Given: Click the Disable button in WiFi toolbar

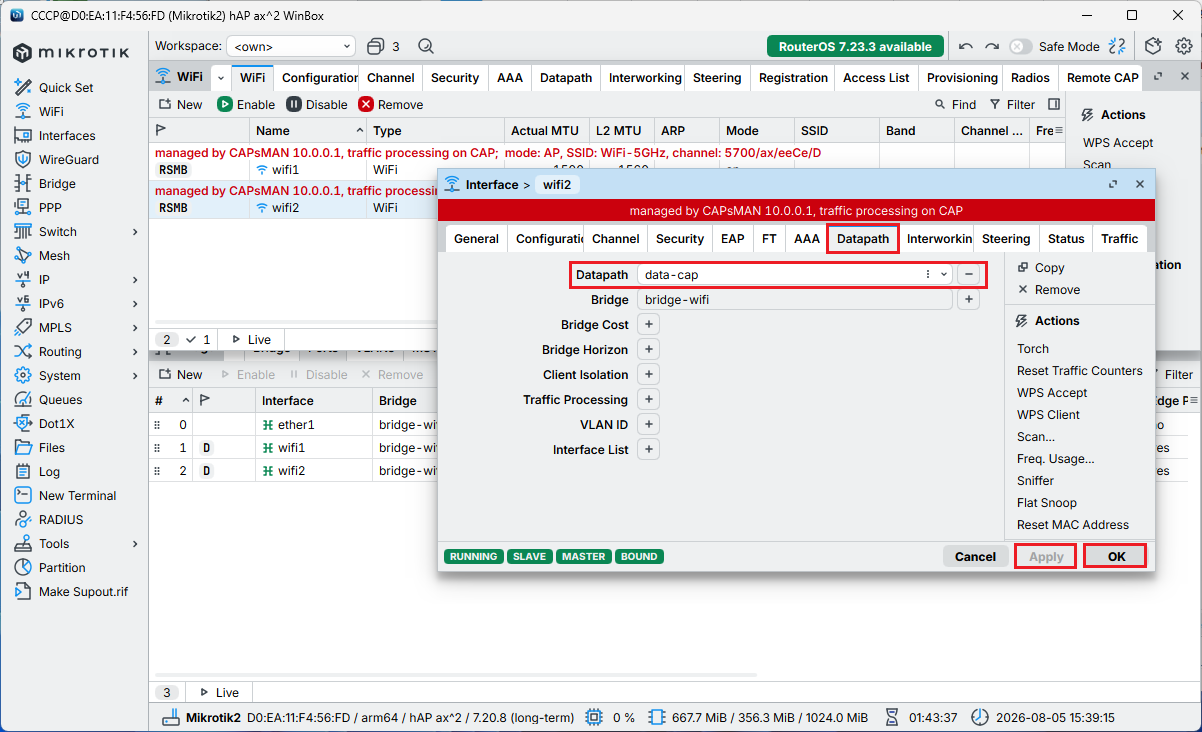Looking at the screenshot, I should (x=317, y=104).
